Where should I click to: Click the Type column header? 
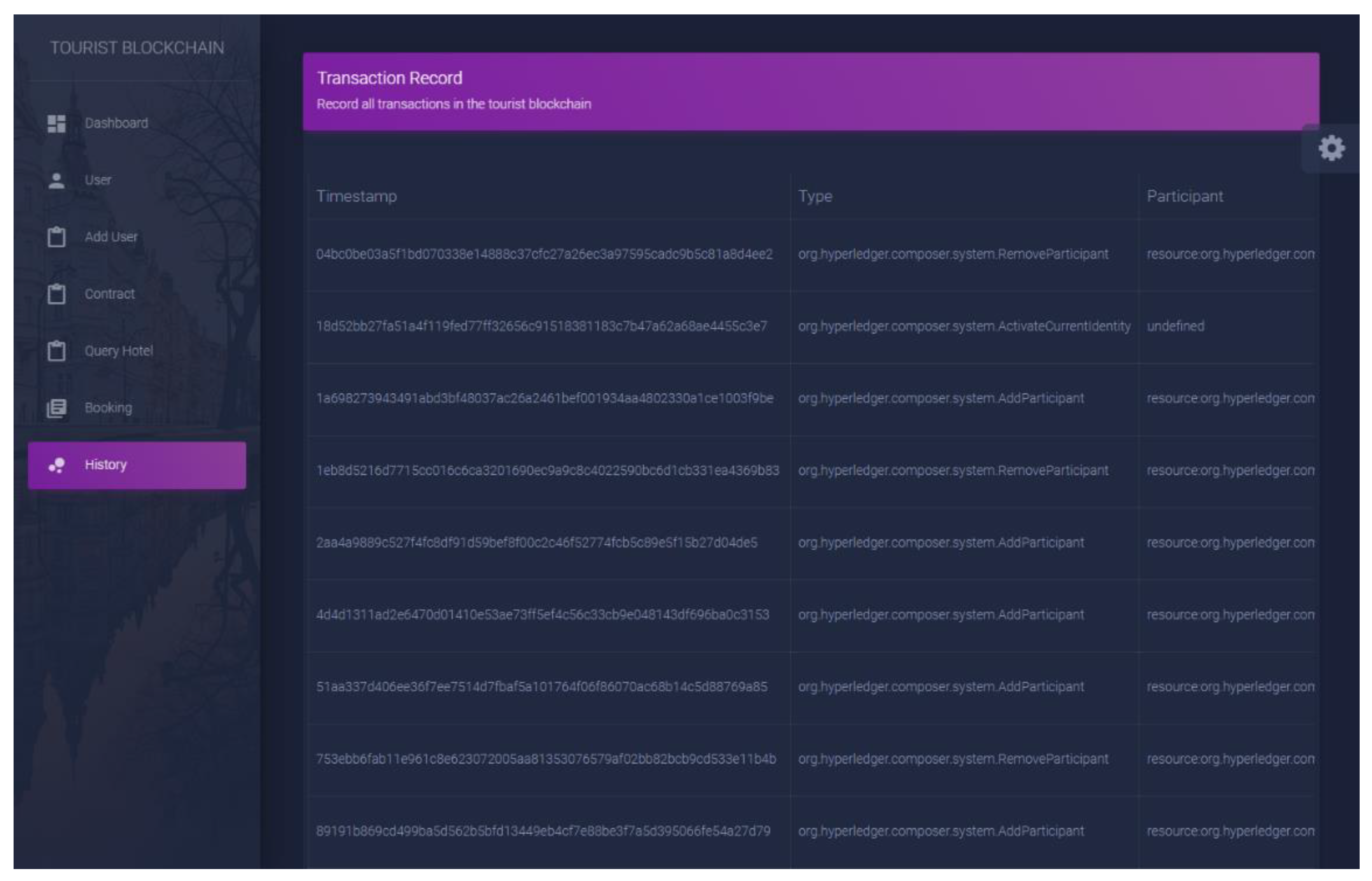tap(815, 196)
